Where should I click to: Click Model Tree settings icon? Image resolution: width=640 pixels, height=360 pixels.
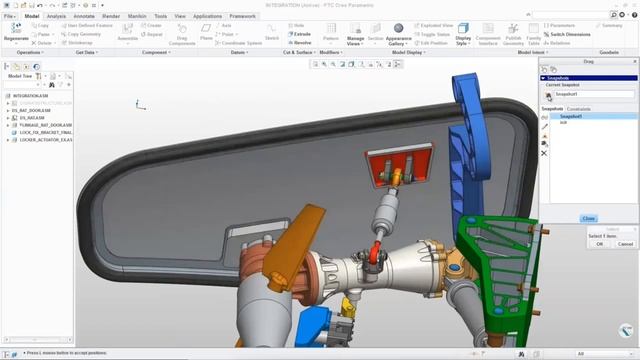(x=38, y=76)
